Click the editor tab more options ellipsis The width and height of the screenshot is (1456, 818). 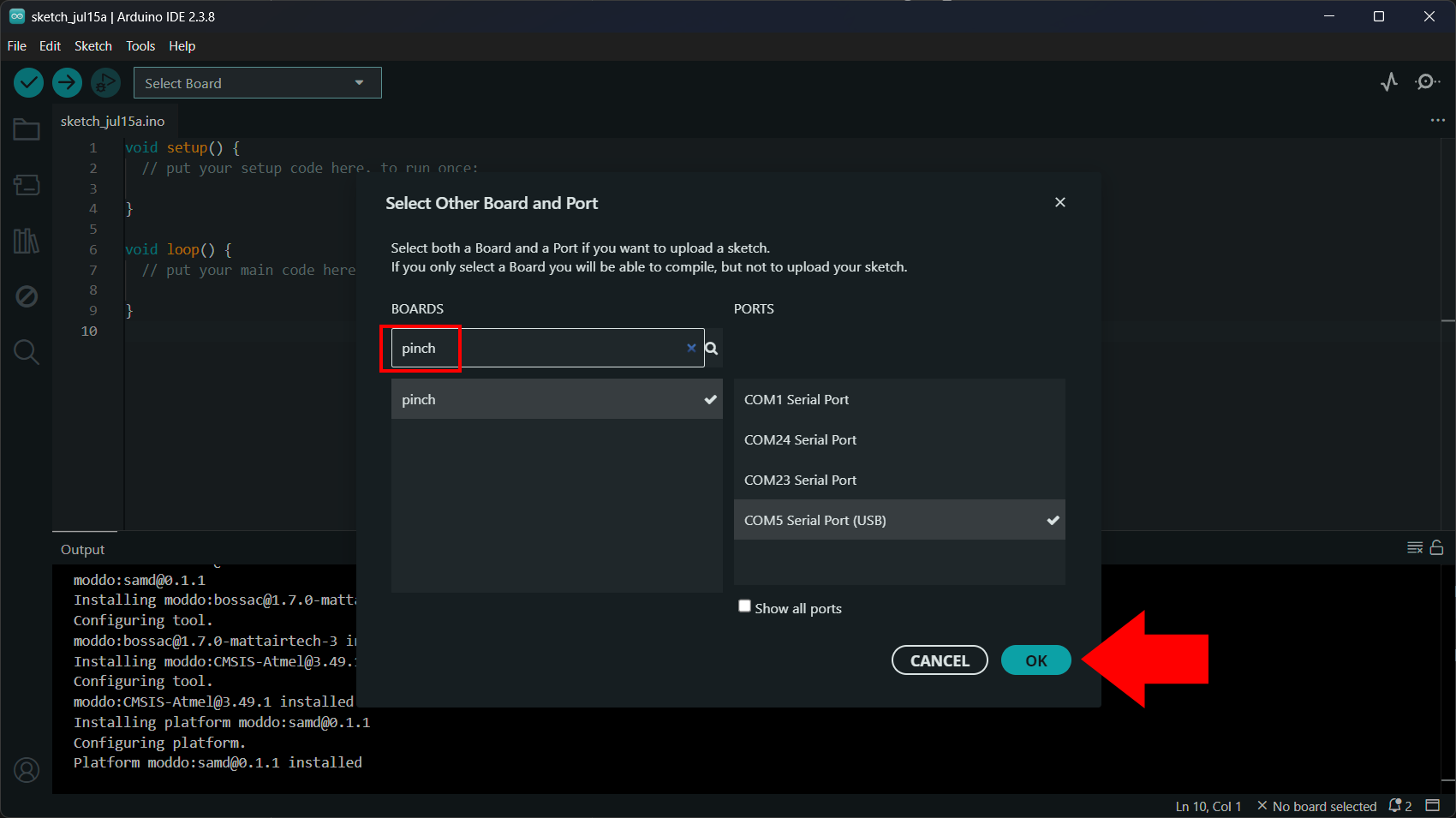coord(1438,121)
